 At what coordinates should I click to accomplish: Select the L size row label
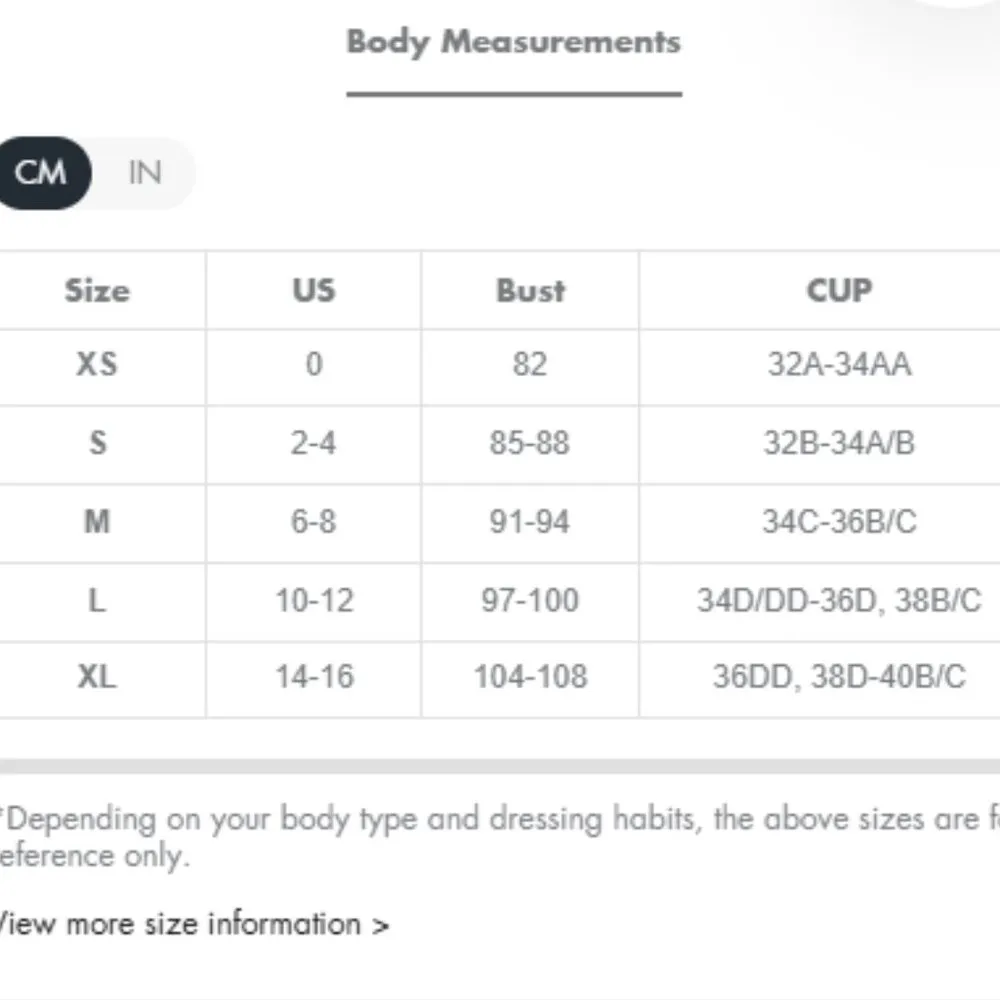click(97, 600)
